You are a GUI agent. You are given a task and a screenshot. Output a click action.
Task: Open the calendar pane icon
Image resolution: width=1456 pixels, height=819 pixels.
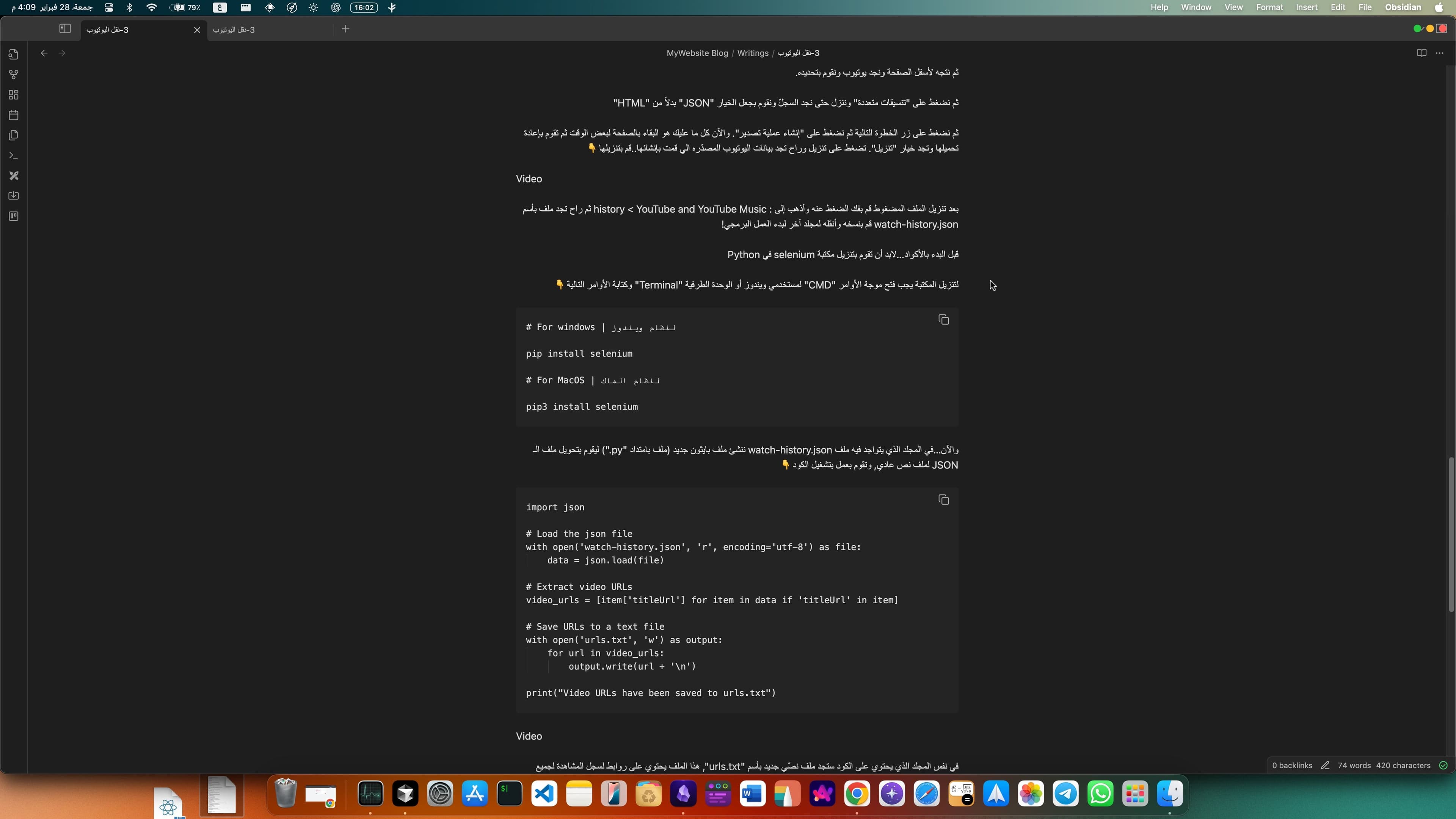[x=14, y=115]
